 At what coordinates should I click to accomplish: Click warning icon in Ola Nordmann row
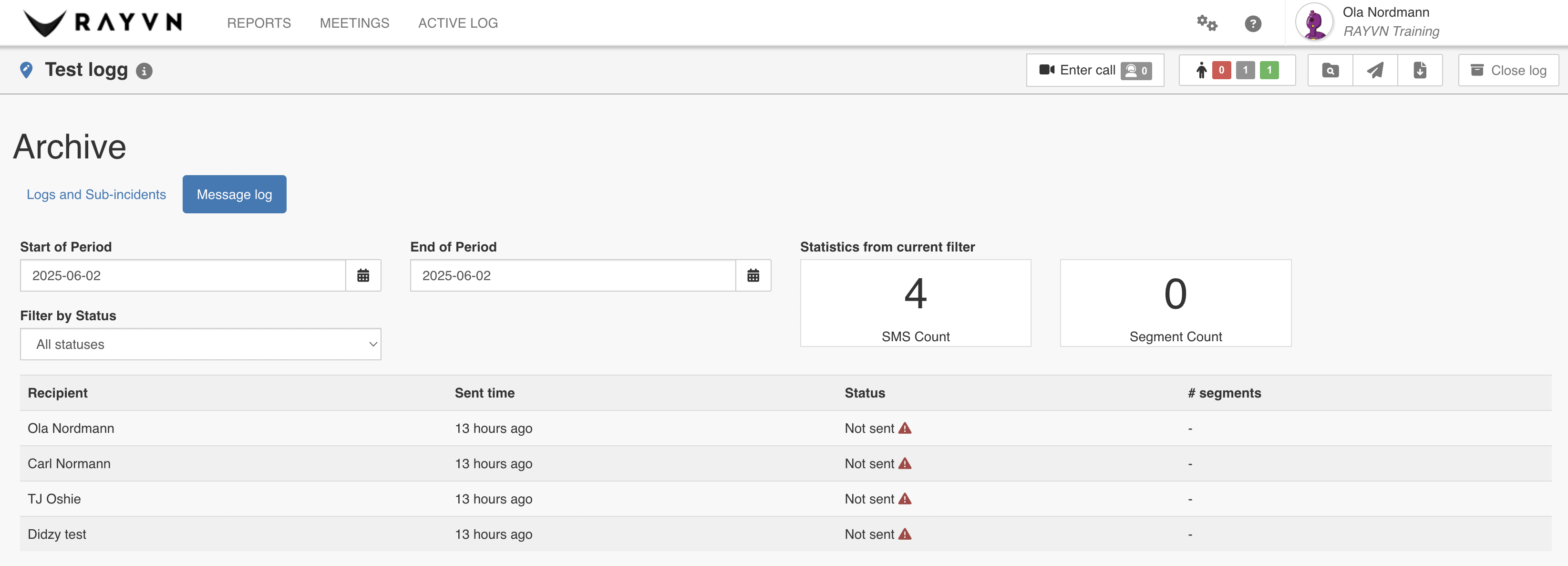[x=905, y=428]
